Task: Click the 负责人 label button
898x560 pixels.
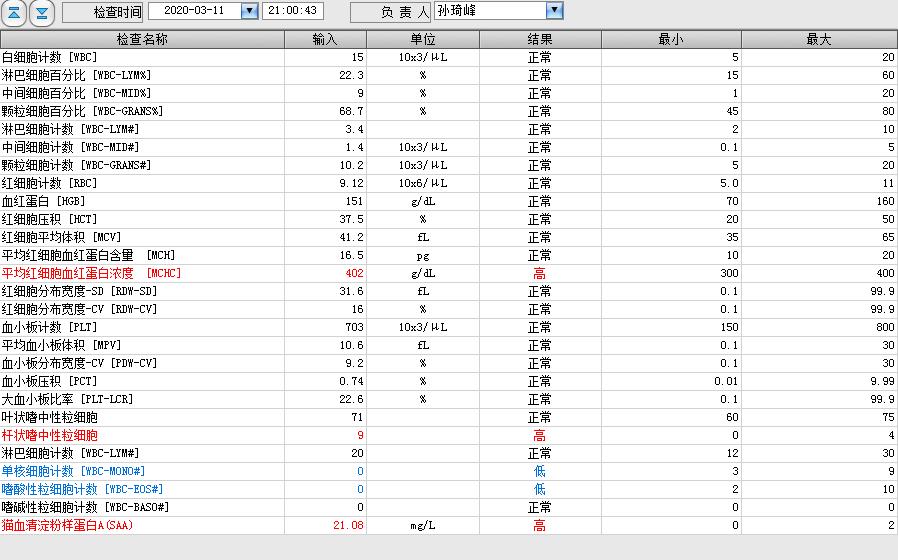Action: tap(391, 12)
